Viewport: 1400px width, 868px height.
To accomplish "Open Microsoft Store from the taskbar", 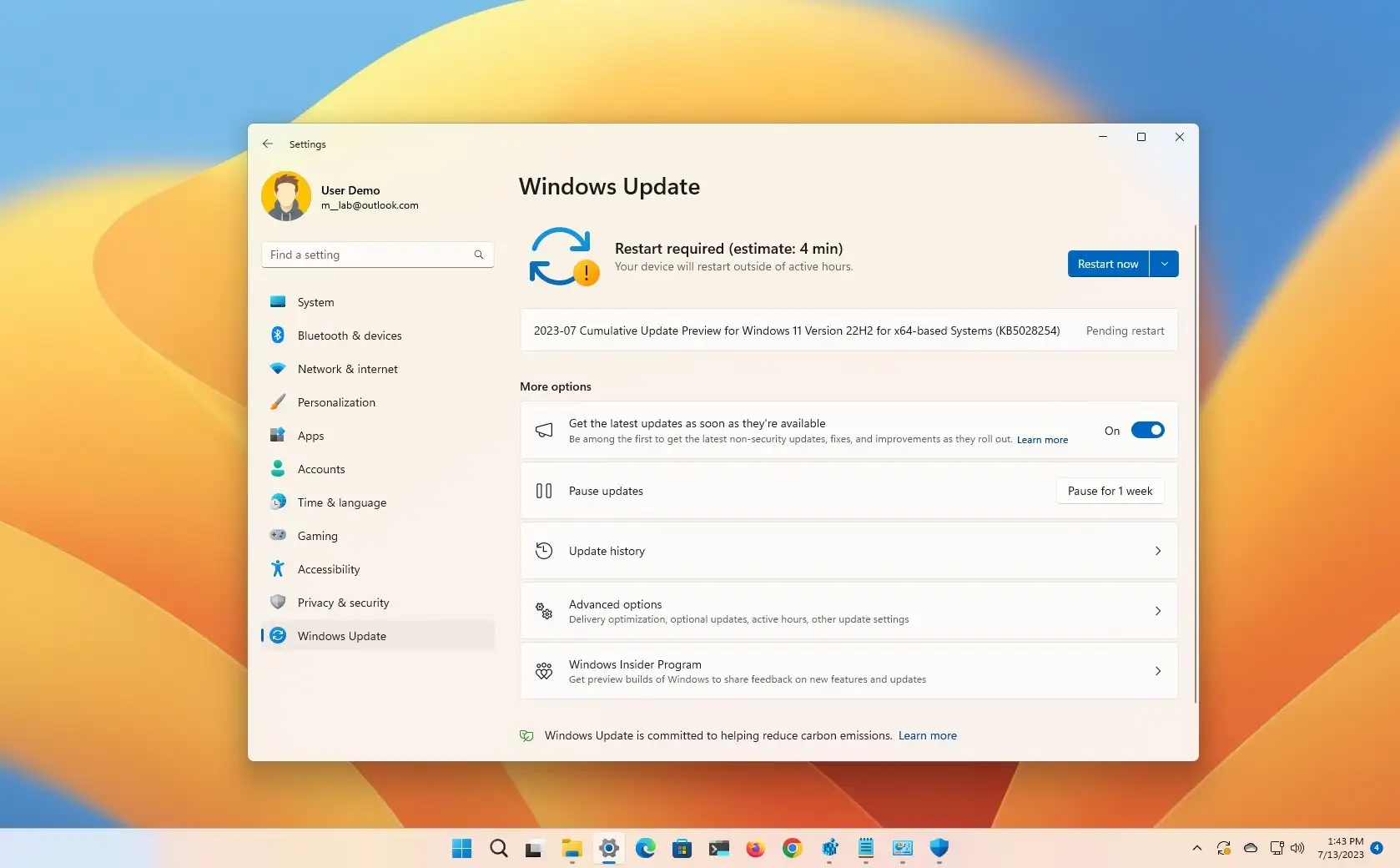I will point(682,849).
